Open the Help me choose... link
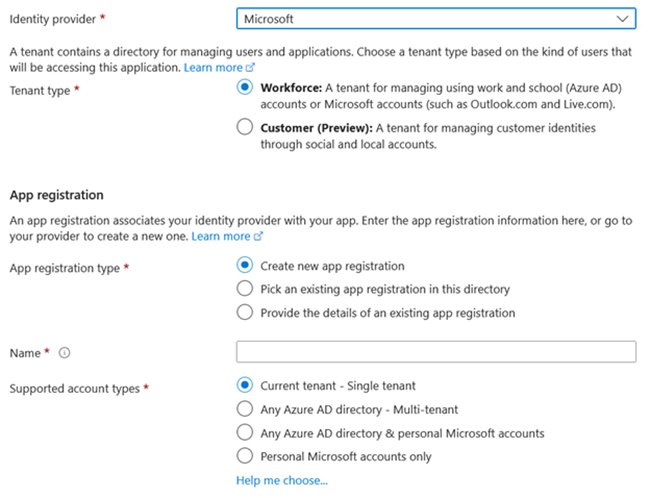The width and height of the screenshot is (650, 498). pyautogui.click(x=281, y=480)
